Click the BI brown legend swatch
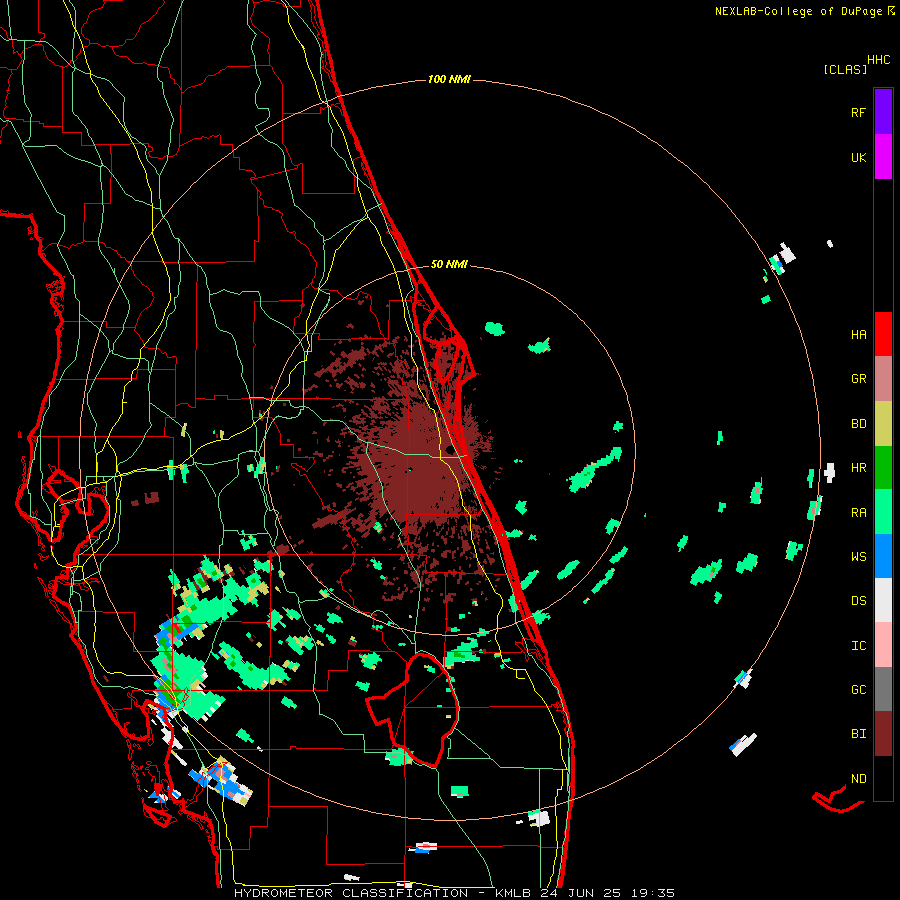 [x=883, y=734]
